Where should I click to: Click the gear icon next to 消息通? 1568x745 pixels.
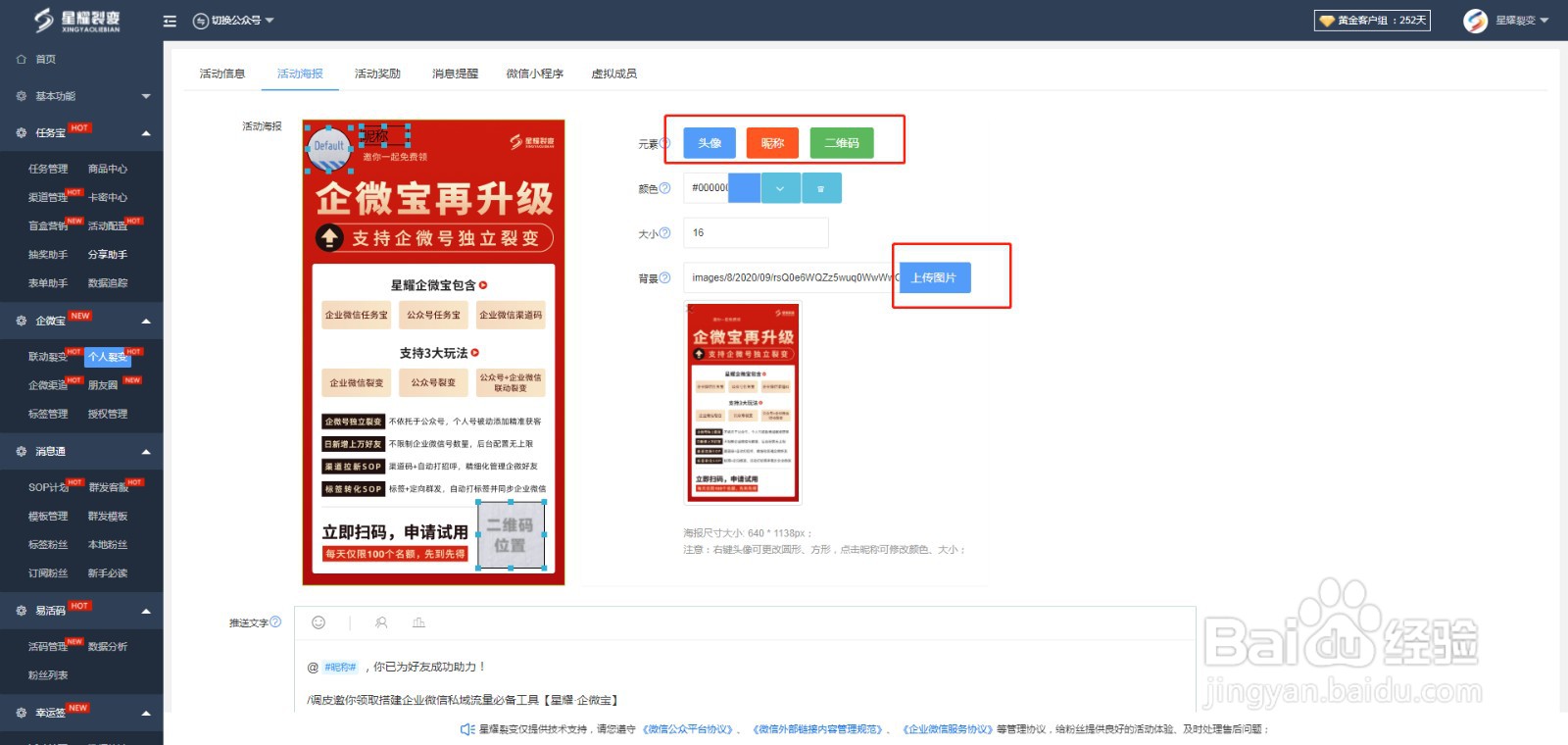[x=22, y=452]
